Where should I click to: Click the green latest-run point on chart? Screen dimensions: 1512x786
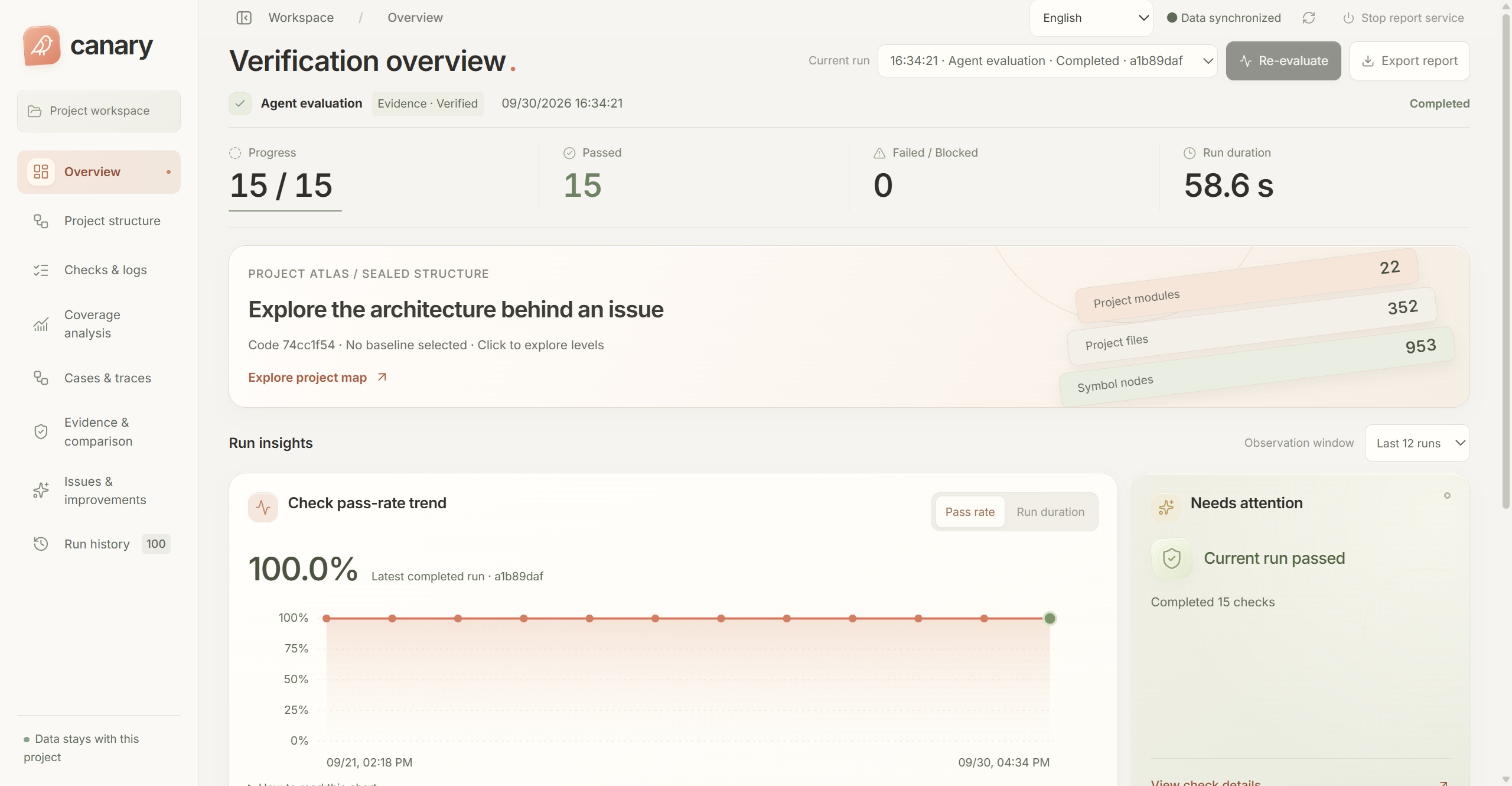(x=1050, y=618)
